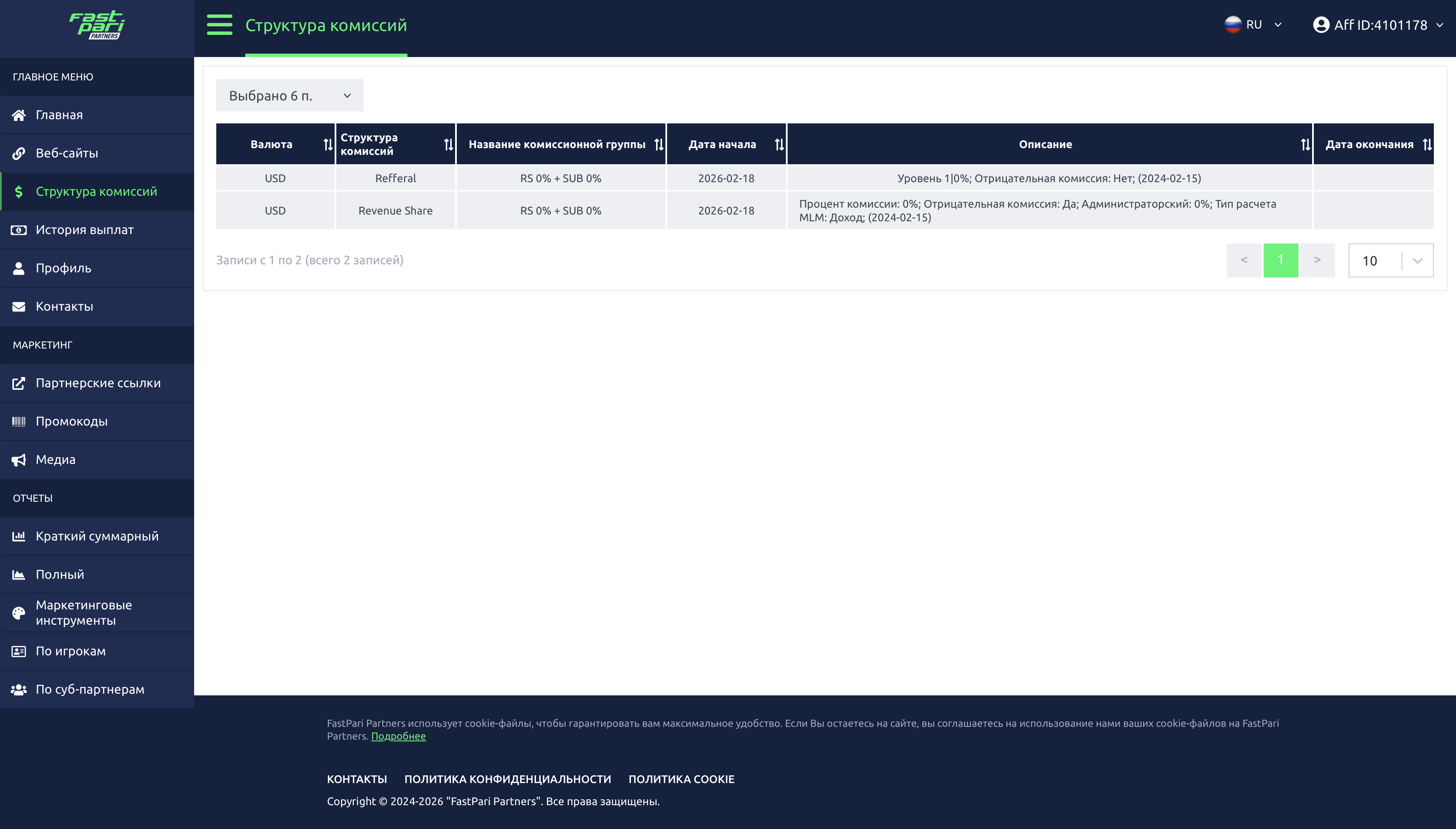Click the bar chart icon beside Краткий суммарный
This screenshot has height=829, width=1456.
click(x=19, y=536)
